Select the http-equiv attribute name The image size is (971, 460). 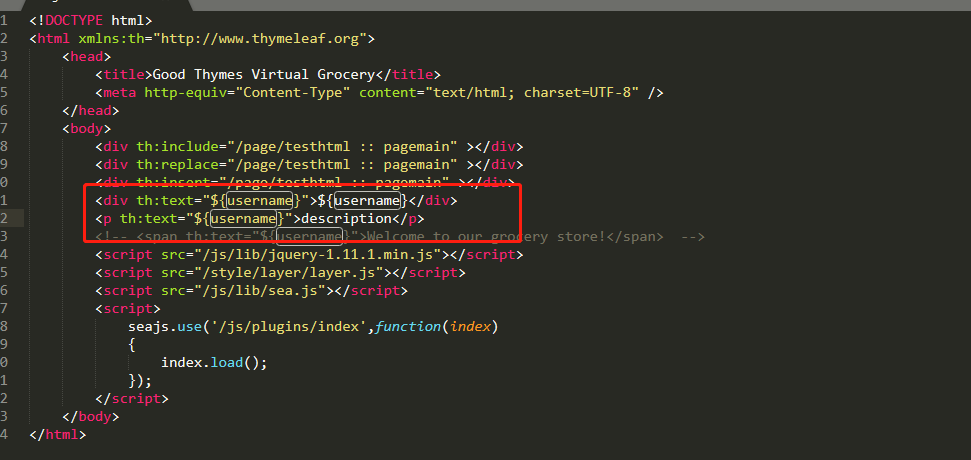[185, 93]
